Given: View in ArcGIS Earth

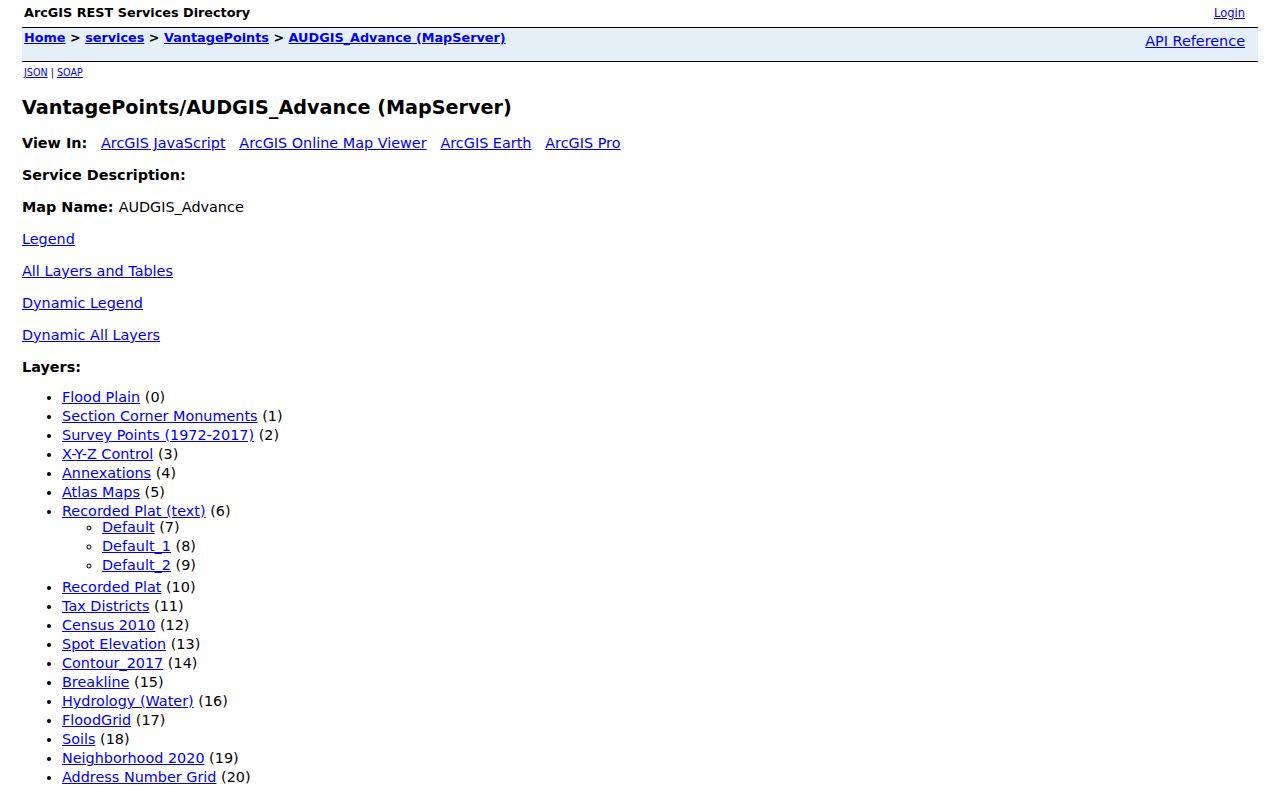Looking at the screenshot, I should point(486,143).
